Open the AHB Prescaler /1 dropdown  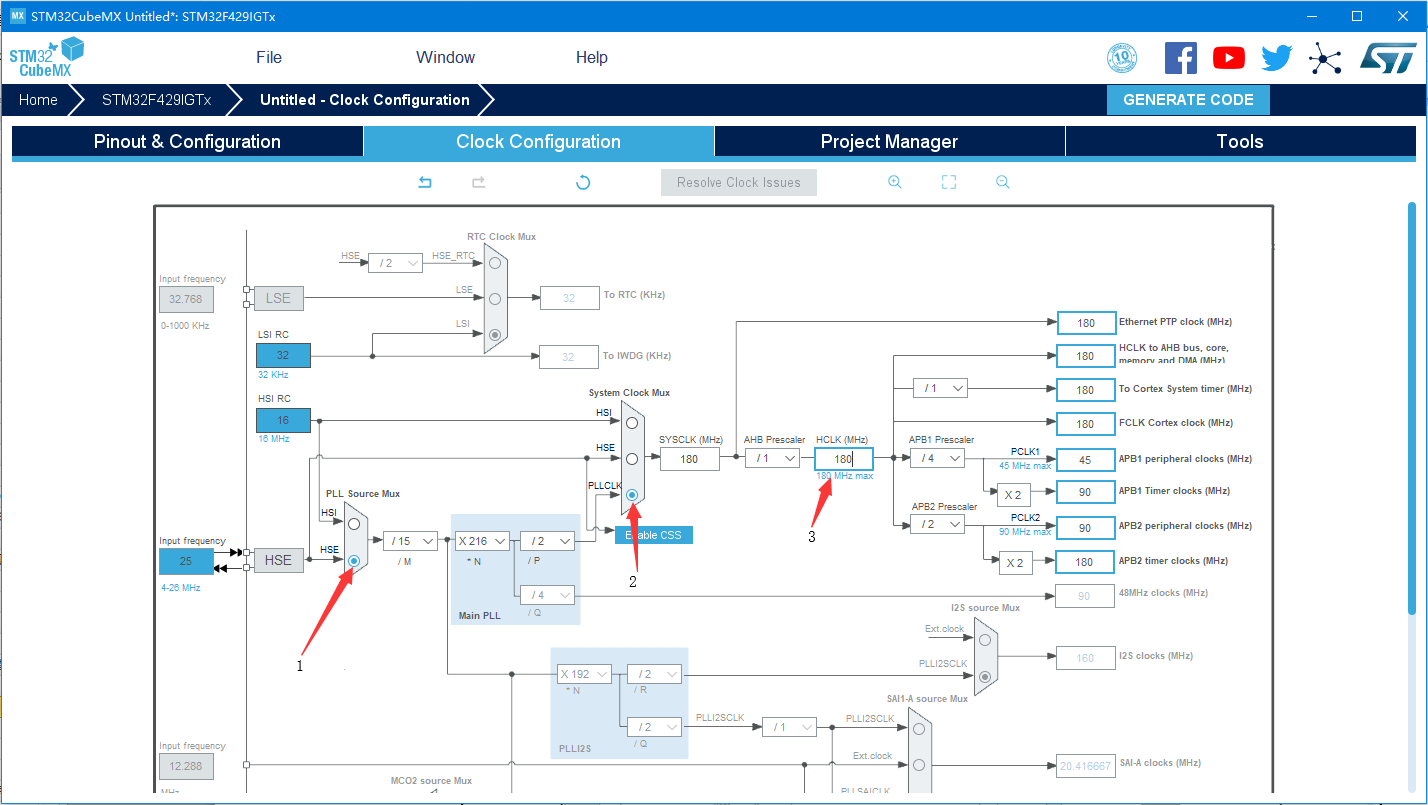click(x=772, y=458)
